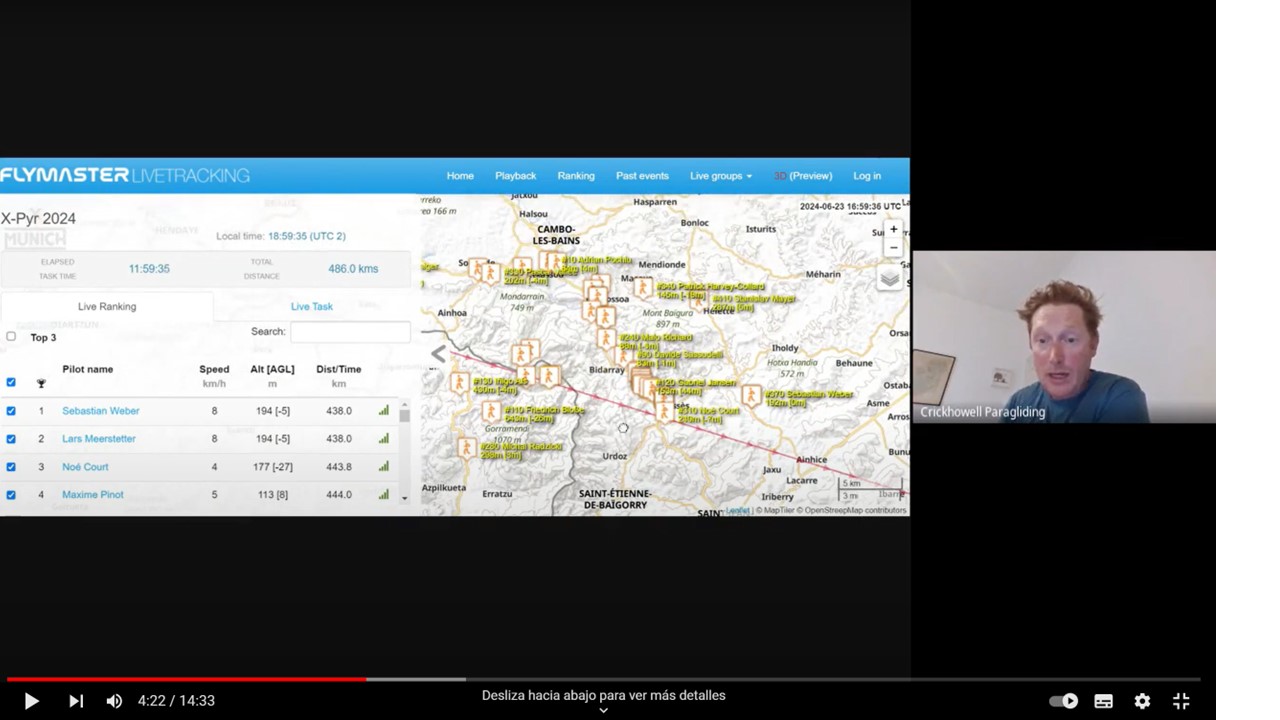Uncheck Noé Court's checkbox
1280x720 pixels.
tap(11, 467)
